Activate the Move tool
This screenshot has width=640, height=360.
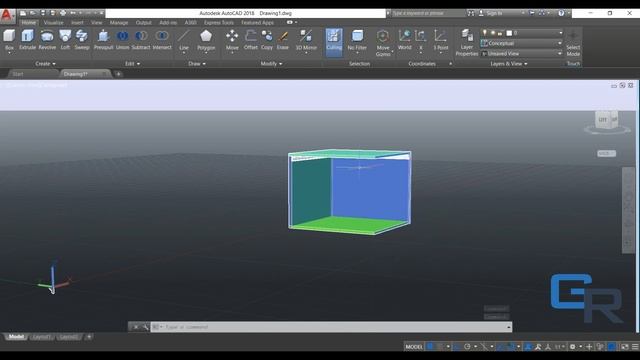click(x=232, y=40)
